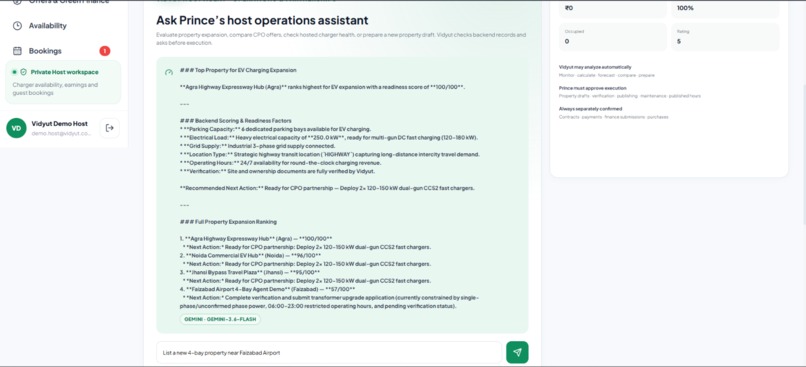
Task: Click the Vidyut may analyze automatically label
Action: click(x=595, y=67)
